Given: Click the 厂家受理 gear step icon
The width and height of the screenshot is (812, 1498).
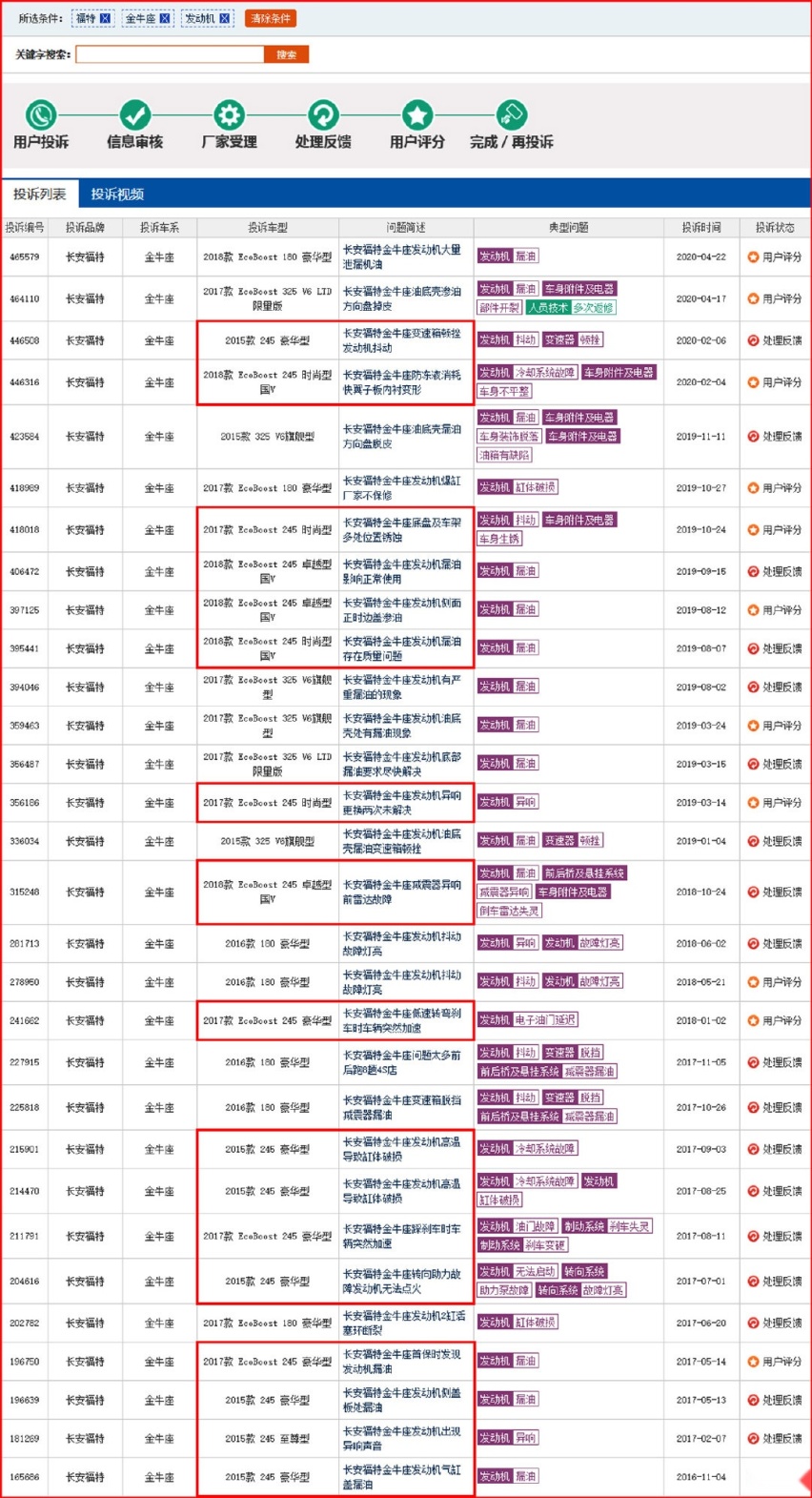Looking at the screenshot, I should click(x=229, y=115).
